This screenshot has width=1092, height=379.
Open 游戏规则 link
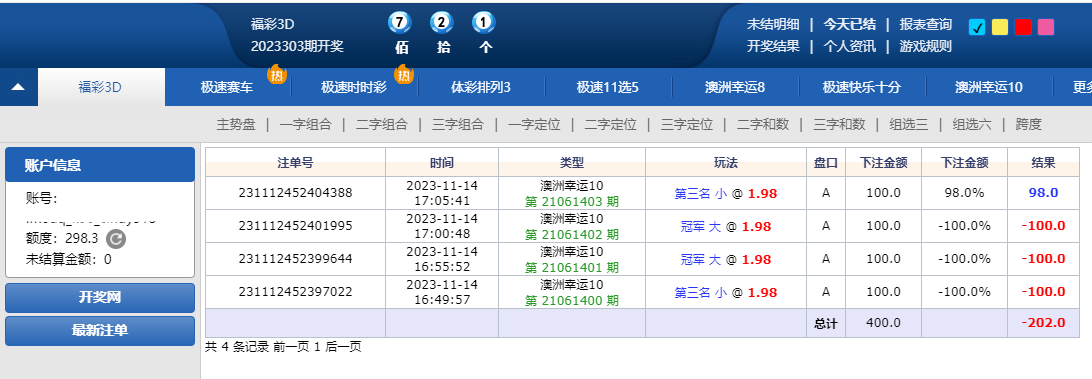(x=926, y=47)
